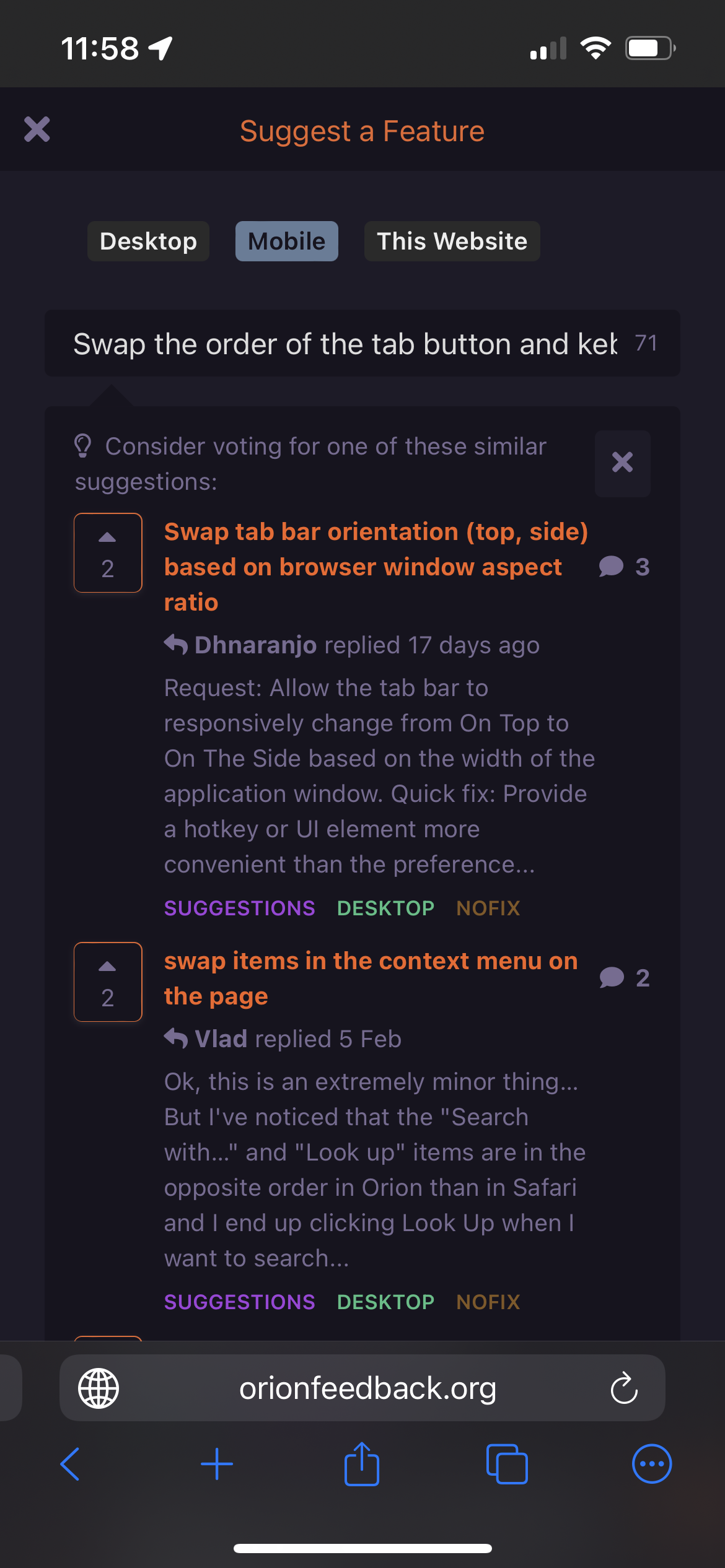Choose the This Website category
The height and width of the screenshot is (1568, 725).
pyautogui.click(x=452, y=242)
